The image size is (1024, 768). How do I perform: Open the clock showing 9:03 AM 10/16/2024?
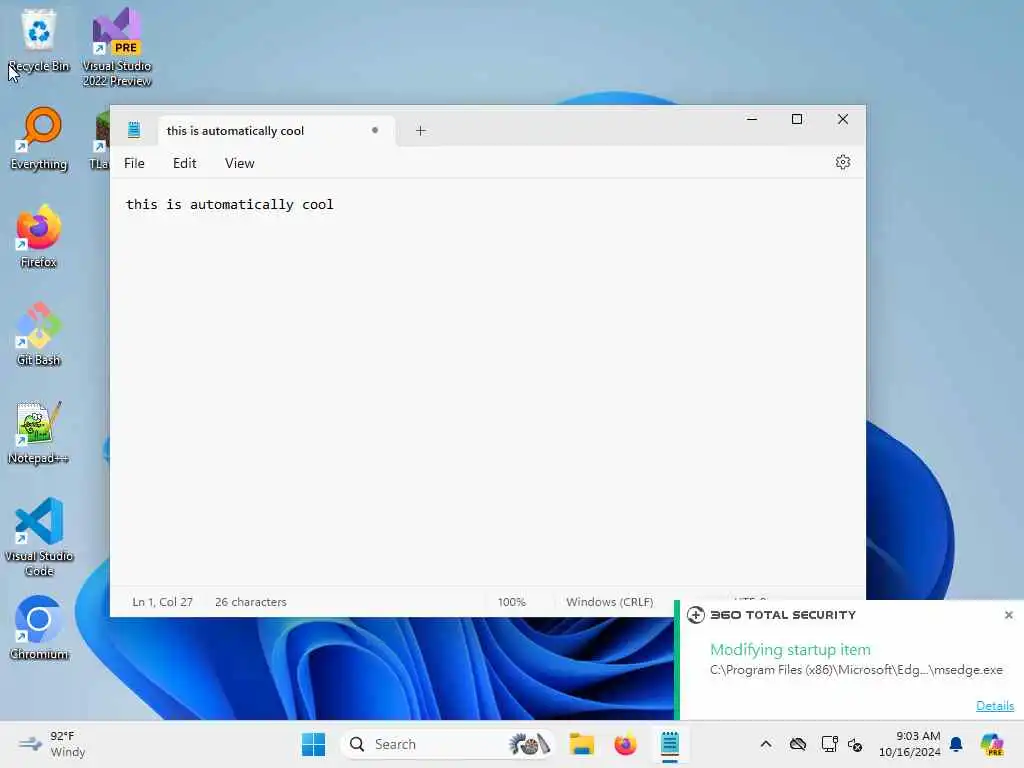(909, 744)
